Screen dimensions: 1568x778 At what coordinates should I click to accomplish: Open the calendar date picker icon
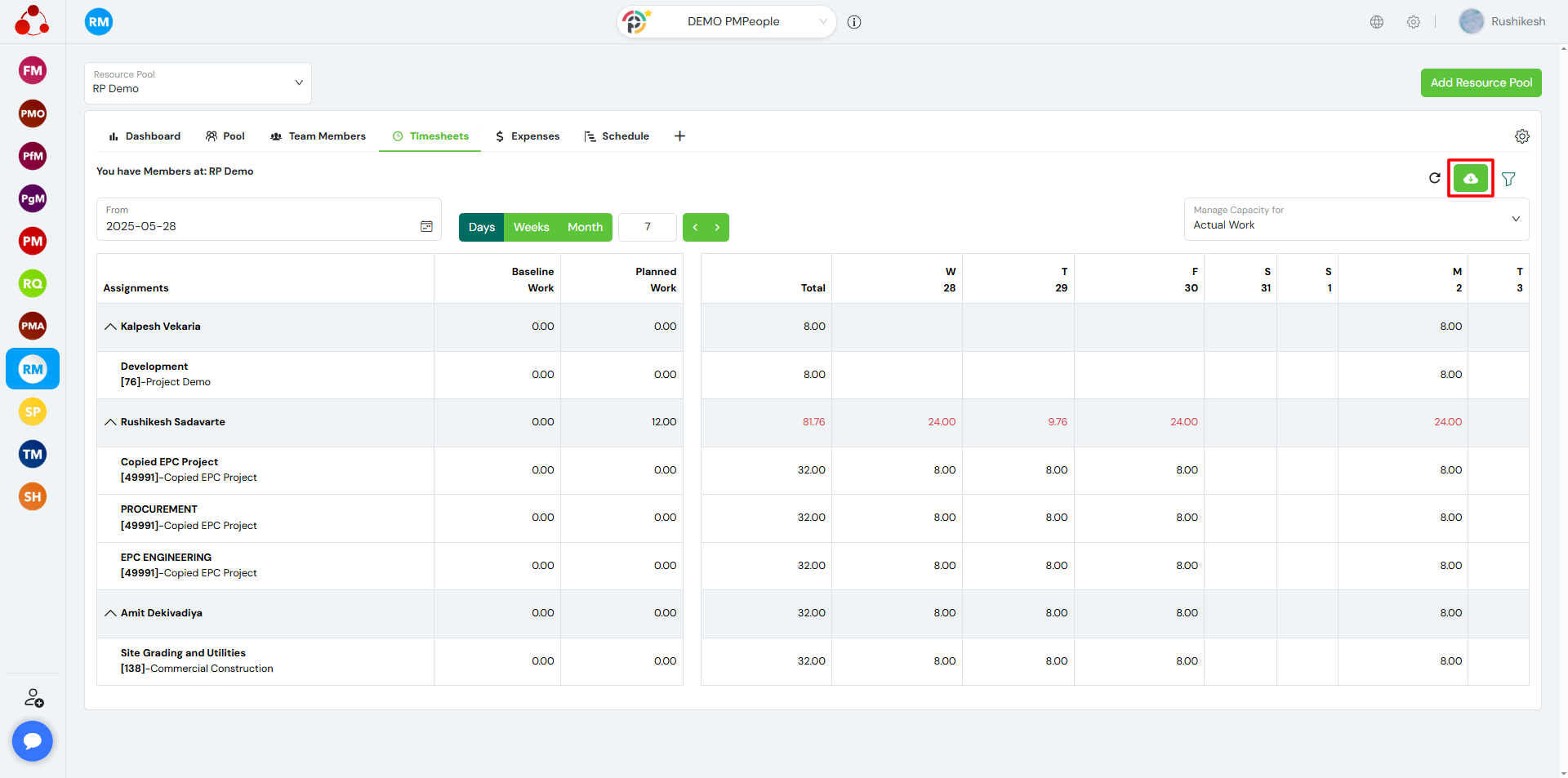(x=426, y=226)
